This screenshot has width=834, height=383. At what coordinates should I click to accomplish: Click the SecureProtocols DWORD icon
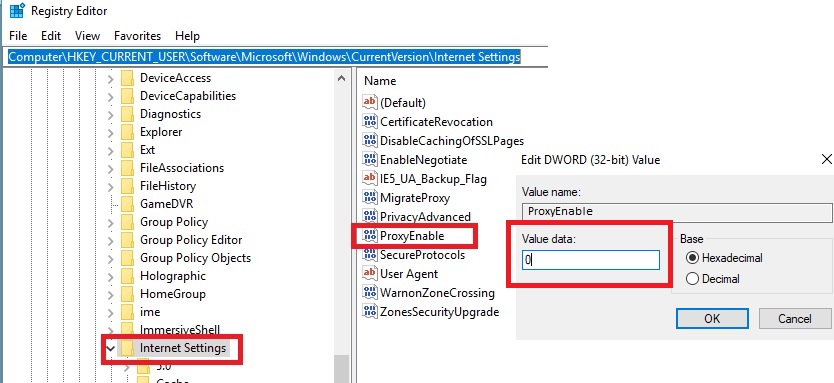click(370, 254)
